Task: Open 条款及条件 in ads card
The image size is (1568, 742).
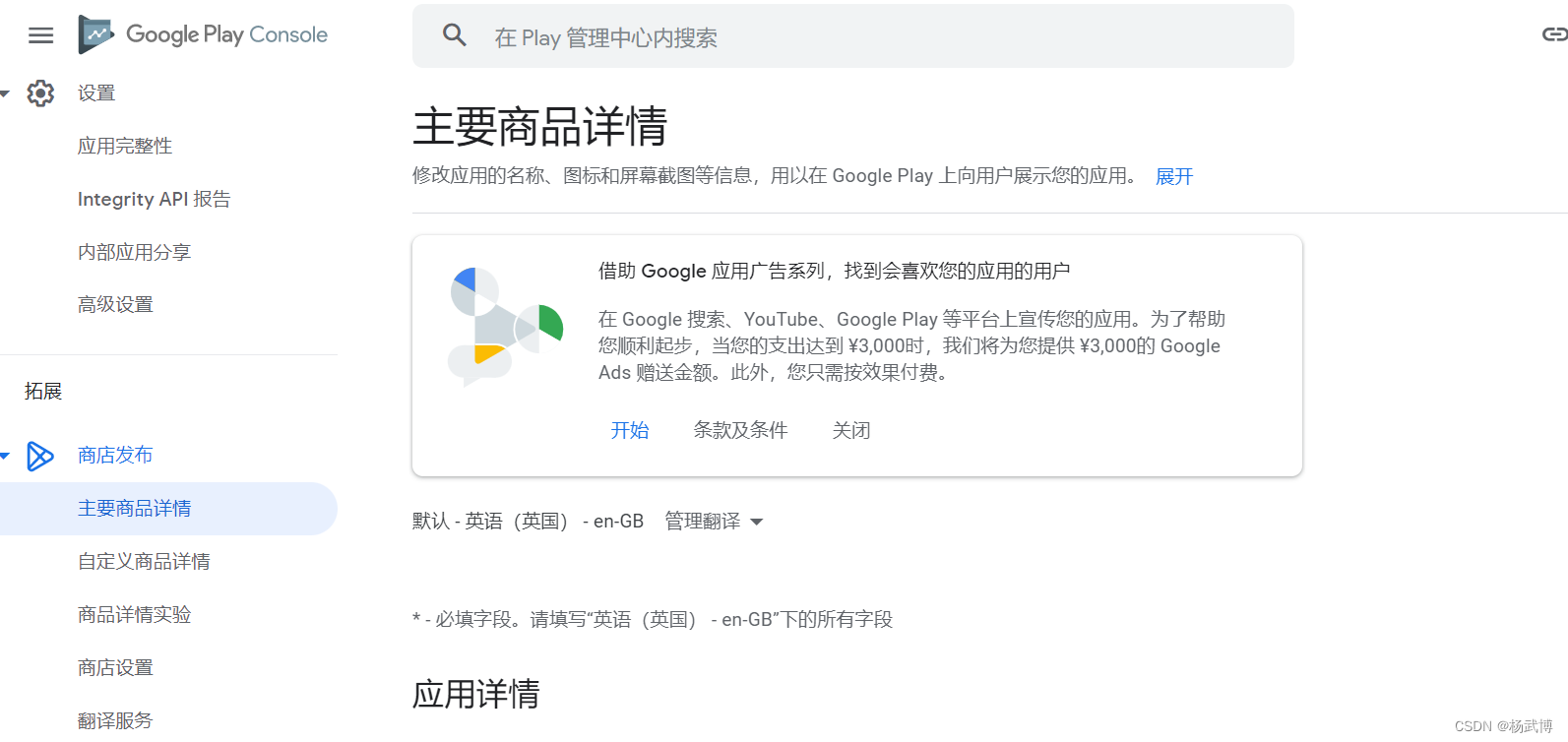Action: [x=740, y=430]
